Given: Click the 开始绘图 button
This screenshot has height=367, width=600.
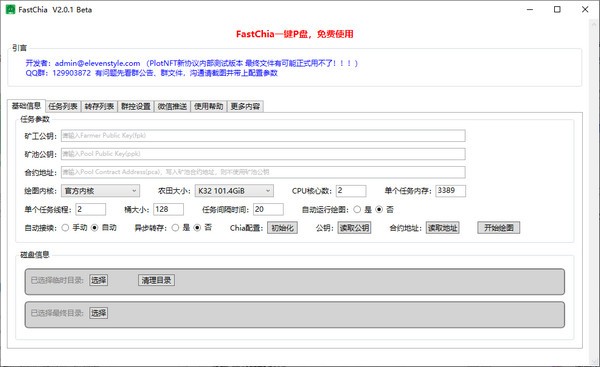Looking at the screenshot, I should coord(499,228).
